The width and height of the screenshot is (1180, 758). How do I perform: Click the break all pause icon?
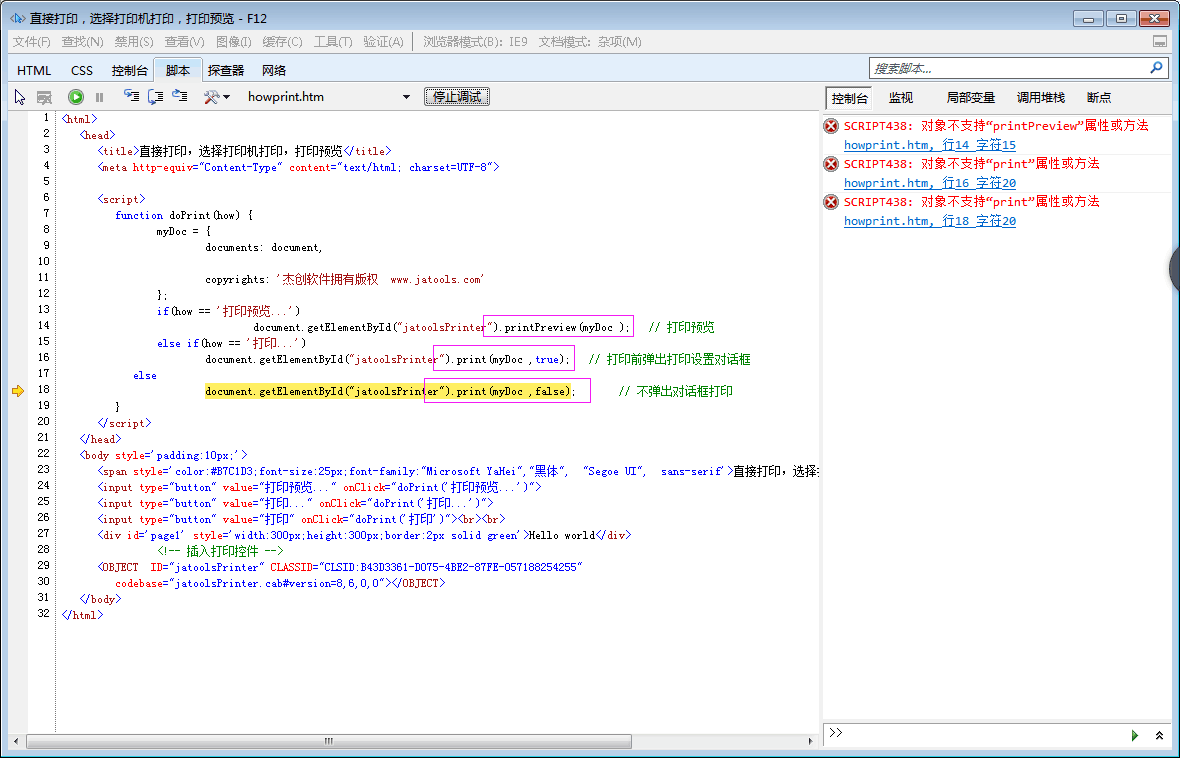99,97
